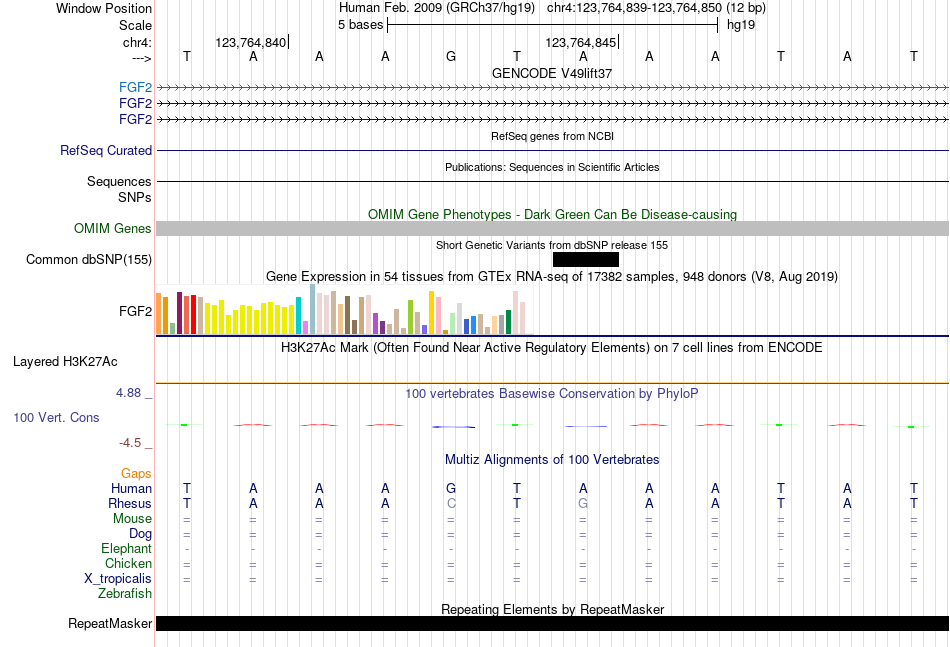Open the H3K27Ac Mark track title
Image resolution: width=950 pixels, height=647 pixels.
(x=552, y=348)
